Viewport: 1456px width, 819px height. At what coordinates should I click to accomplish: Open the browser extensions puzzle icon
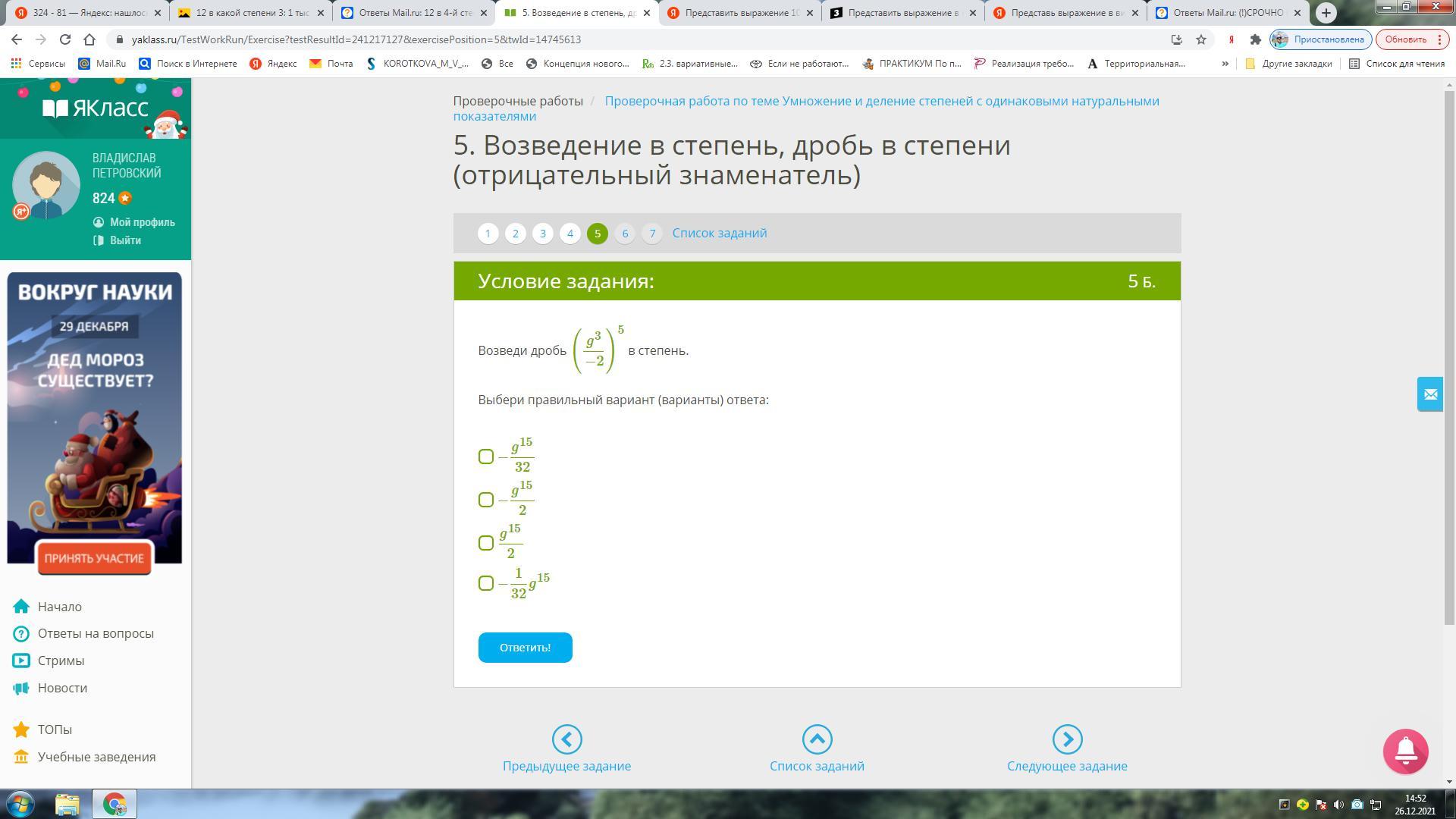point(1255,39)
